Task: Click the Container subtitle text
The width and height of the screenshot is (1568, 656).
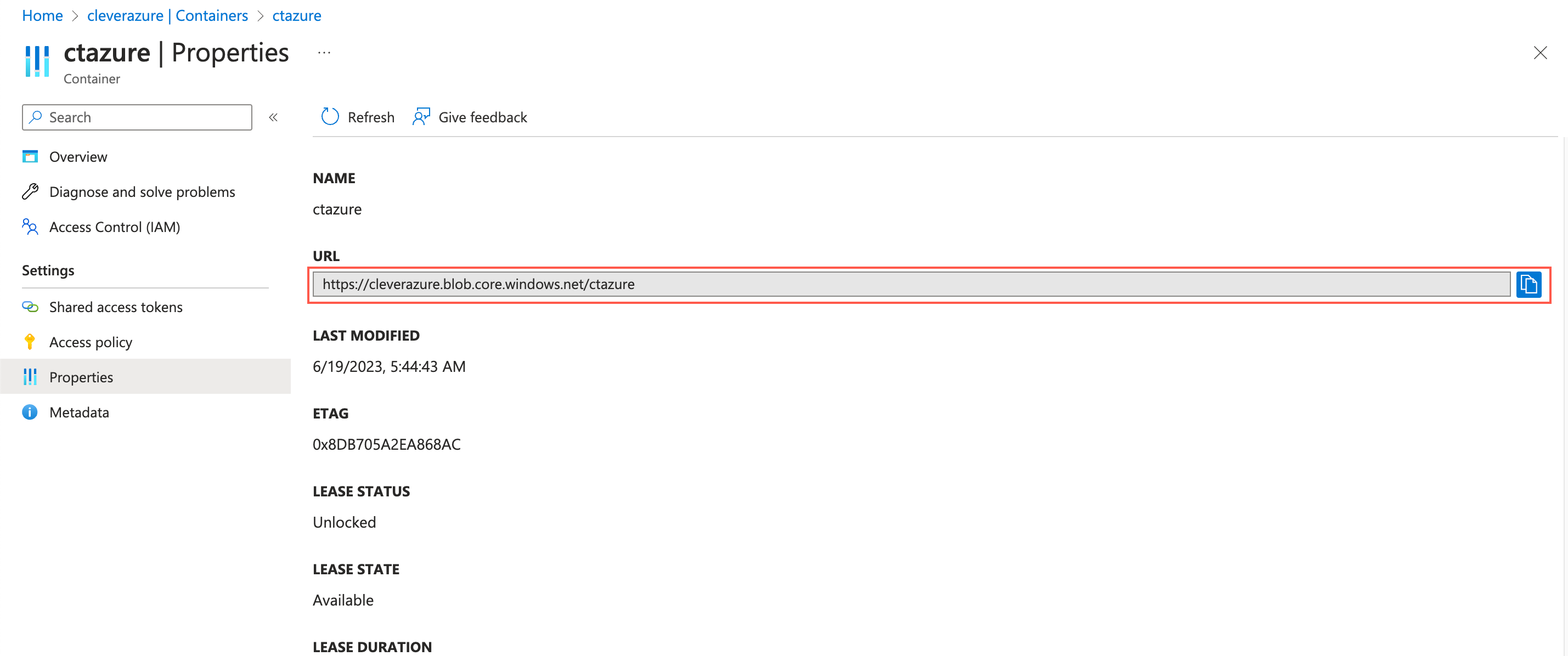Action: coord(92,78)
